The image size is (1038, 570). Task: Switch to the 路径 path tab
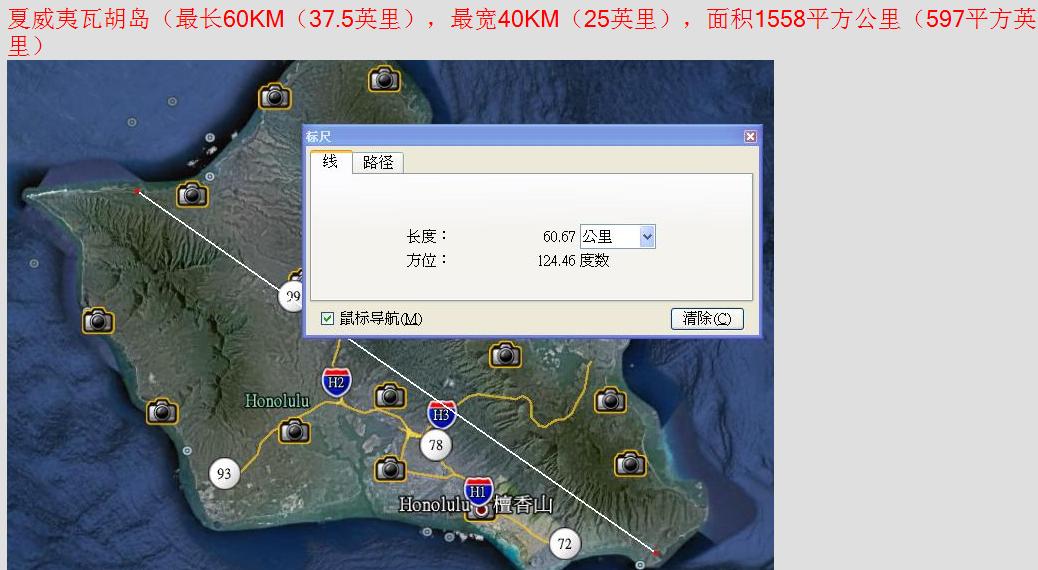pyautogui.click(x=378, y=163)
